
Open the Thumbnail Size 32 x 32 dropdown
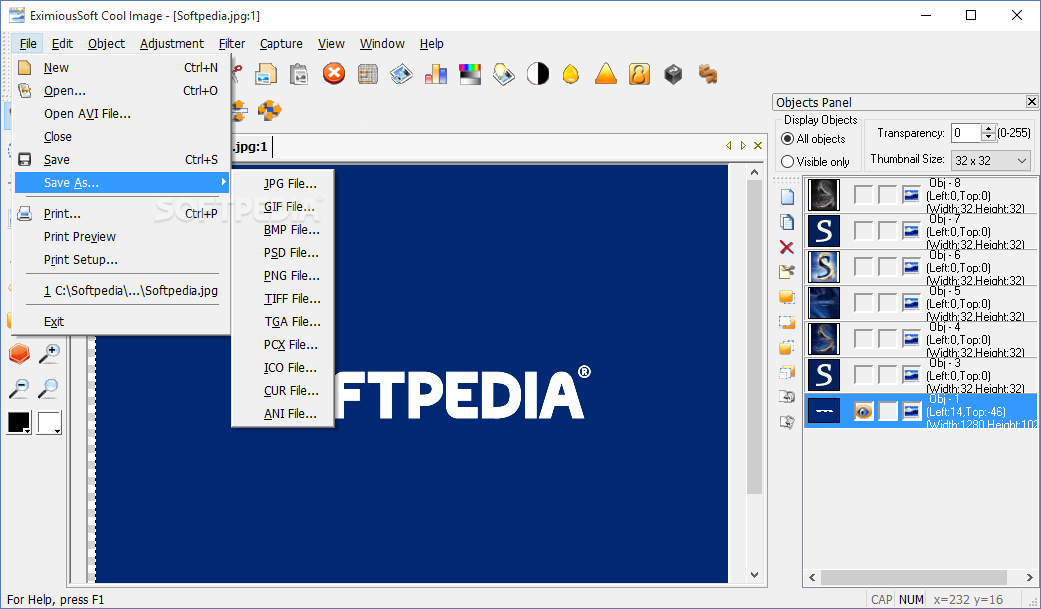(x=991, y=160)
